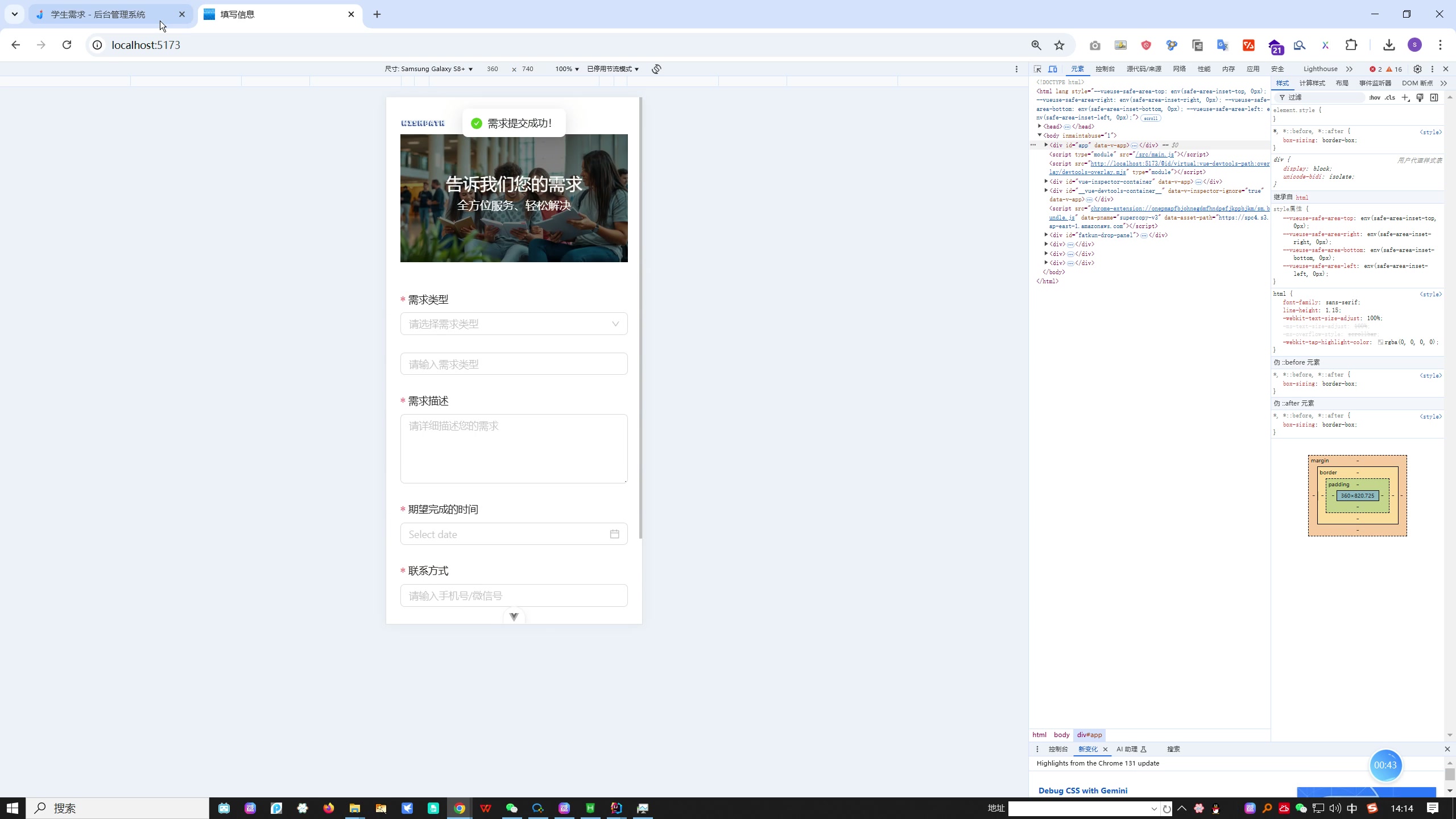Open the tab search dropdown arrow
Viewport: 1456px width, 819px height.
coord(15,14)
